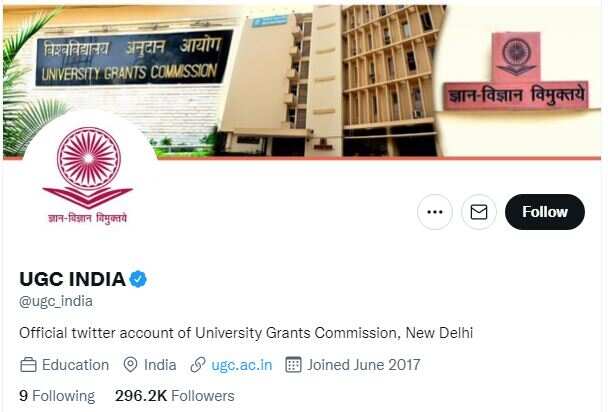
Task: Click the blue verified badge
Action: tap(138, 279)
